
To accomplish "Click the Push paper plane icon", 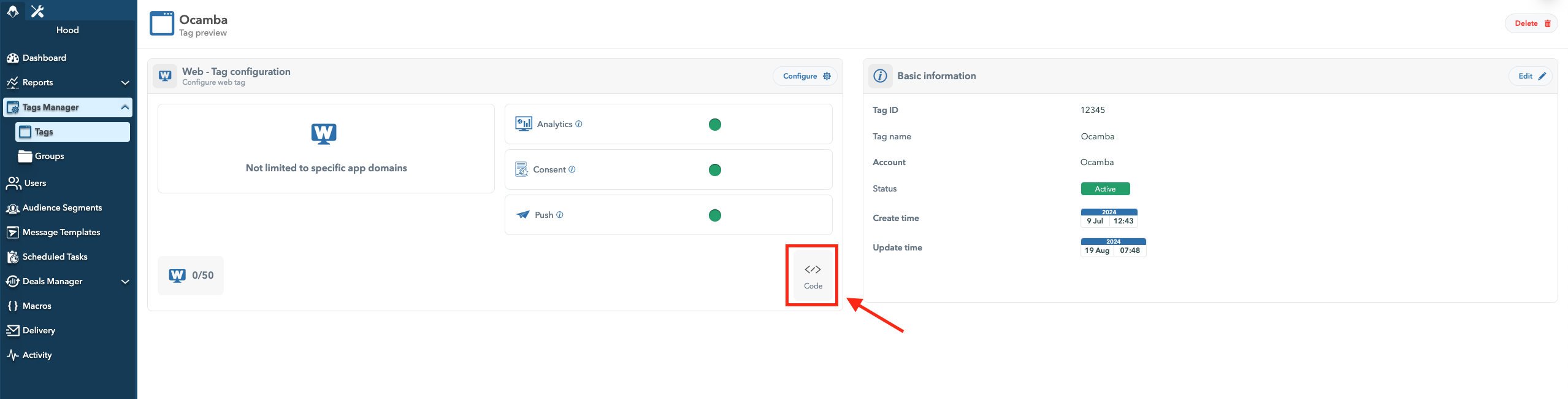I will 522,215.
